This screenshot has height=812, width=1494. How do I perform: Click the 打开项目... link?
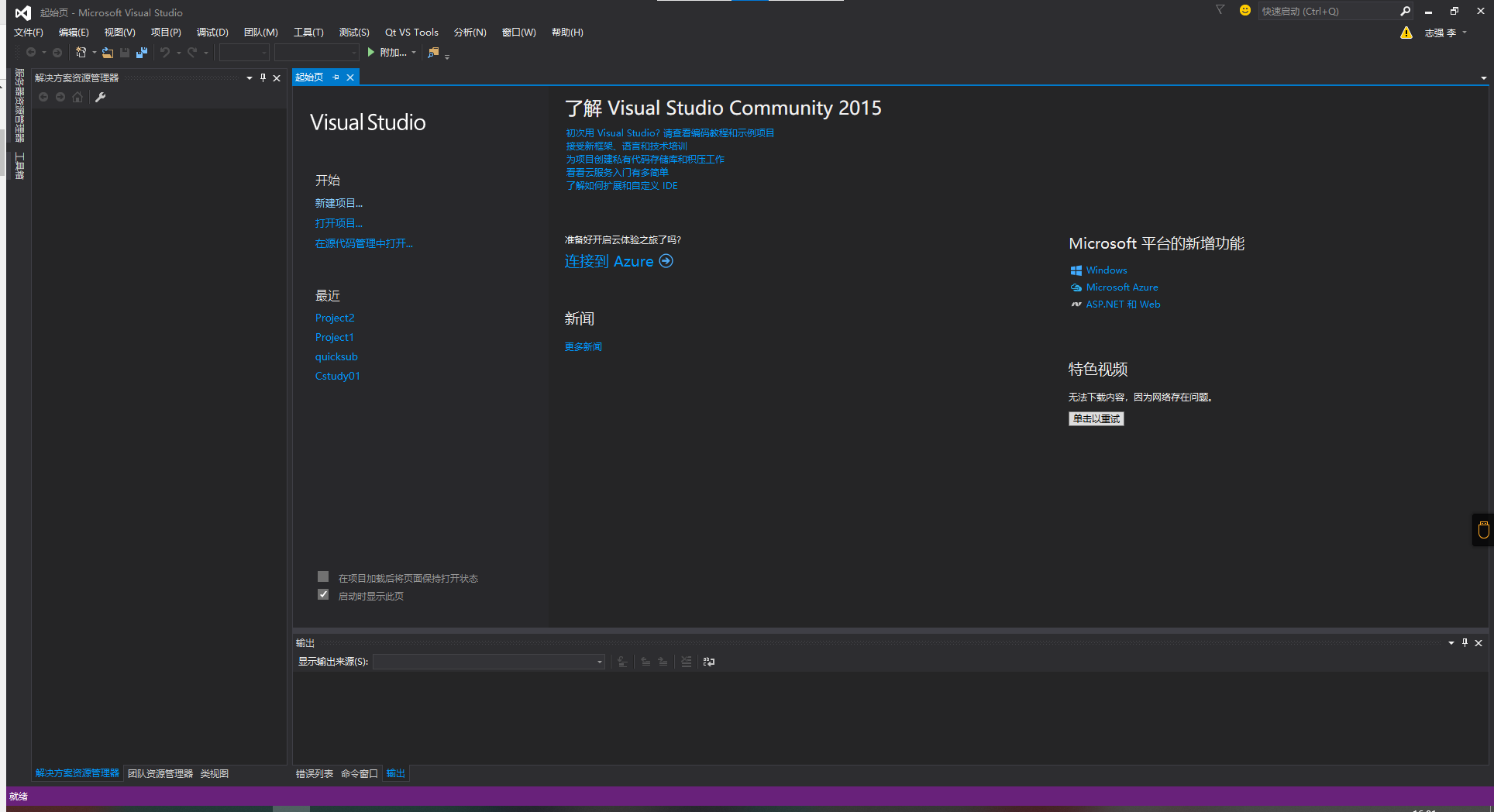click(x=339, y=223)
